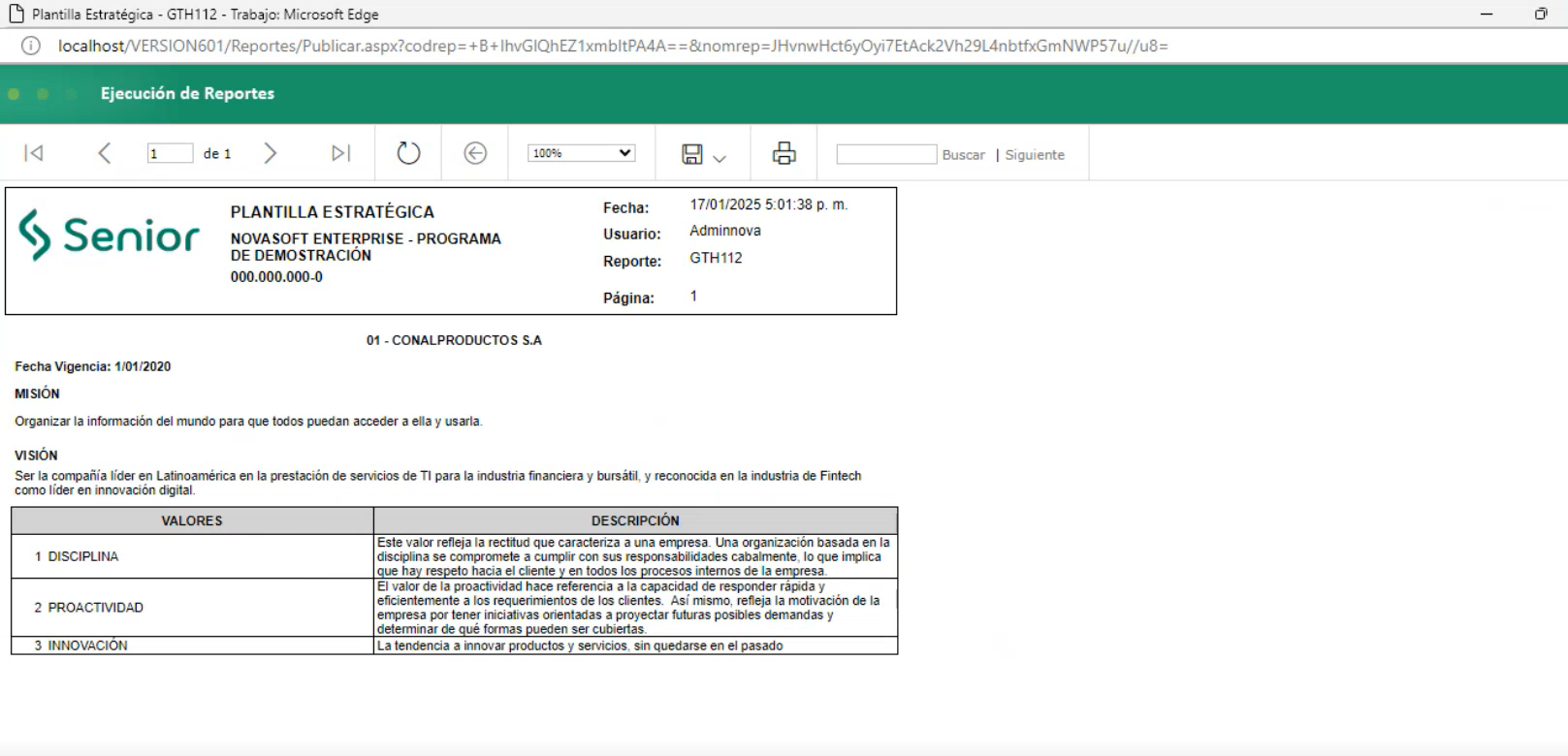The image size is (1568, 756).
Task: Click the DESCRIPCIÓN column header
Action: coord(635,520)
